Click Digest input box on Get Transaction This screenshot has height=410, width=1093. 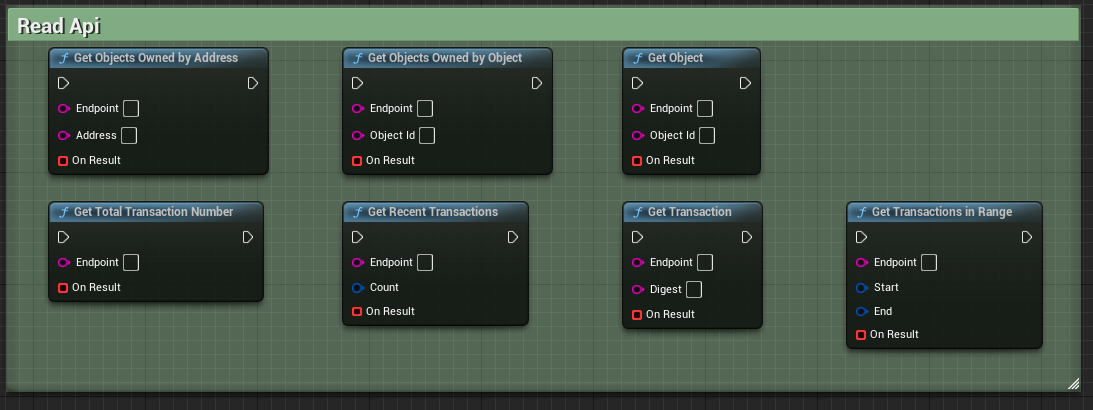pos(694,289)
